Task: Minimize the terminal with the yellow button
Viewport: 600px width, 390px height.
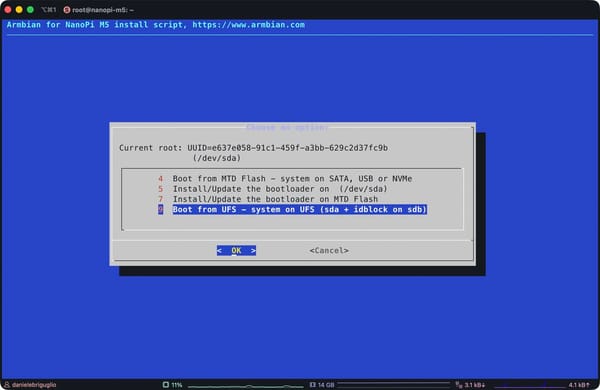Action: pos(19,10)
